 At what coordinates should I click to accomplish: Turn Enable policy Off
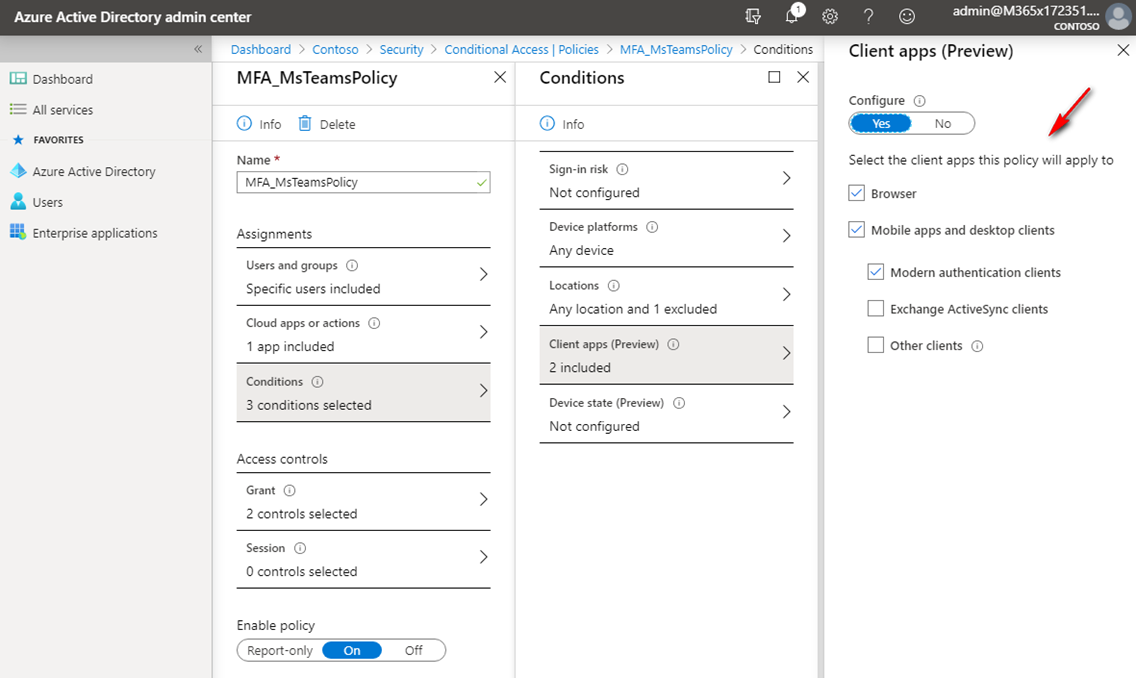(414, 650)
